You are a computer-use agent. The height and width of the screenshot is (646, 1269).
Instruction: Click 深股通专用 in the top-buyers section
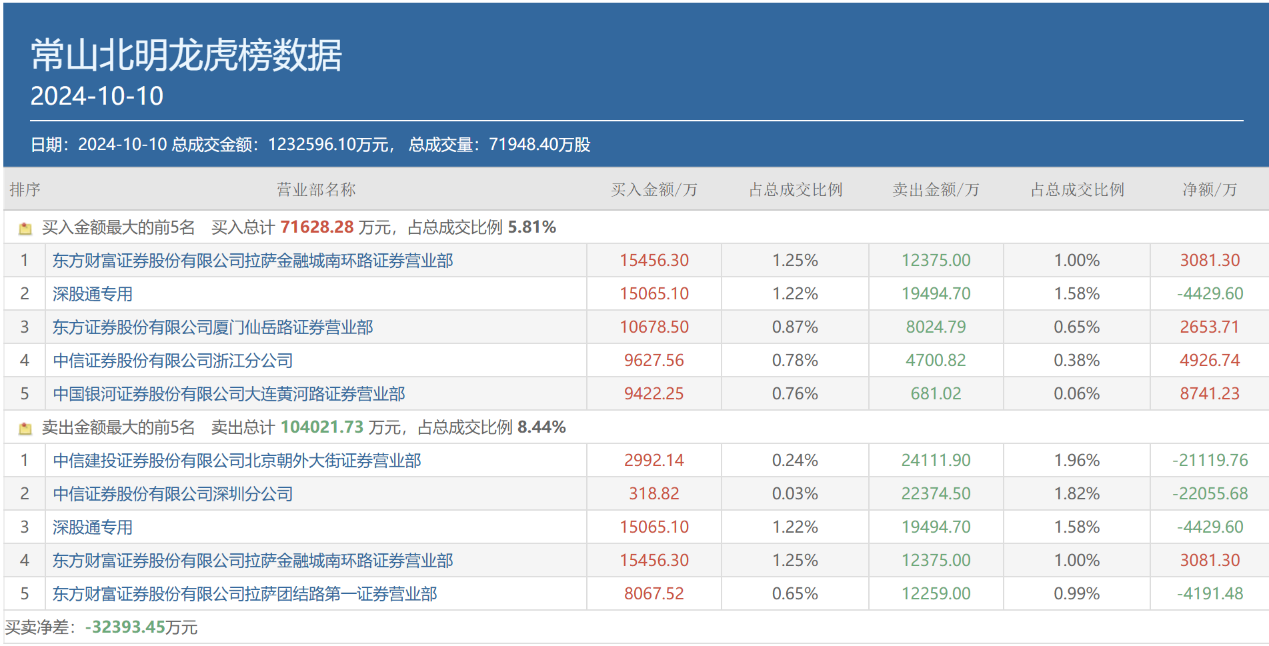coord(92,294)
